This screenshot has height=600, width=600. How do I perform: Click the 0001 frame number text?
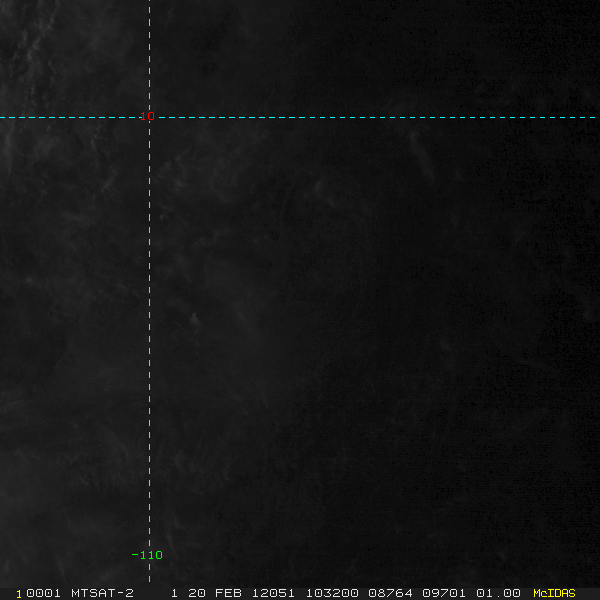[43, 593]
